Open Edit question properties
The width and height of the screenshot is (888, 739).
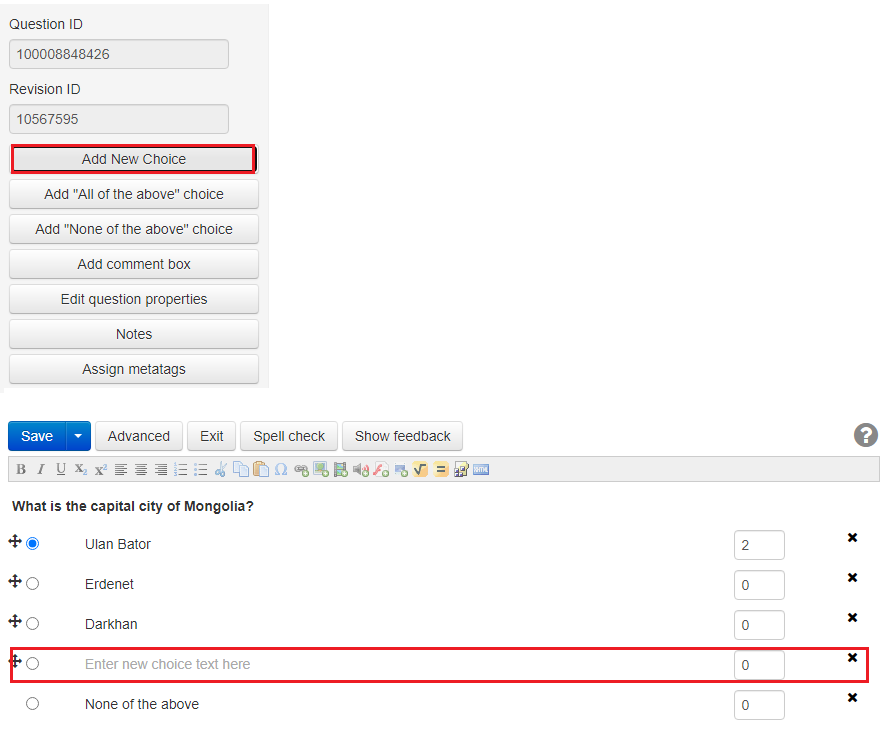[134, 299]
